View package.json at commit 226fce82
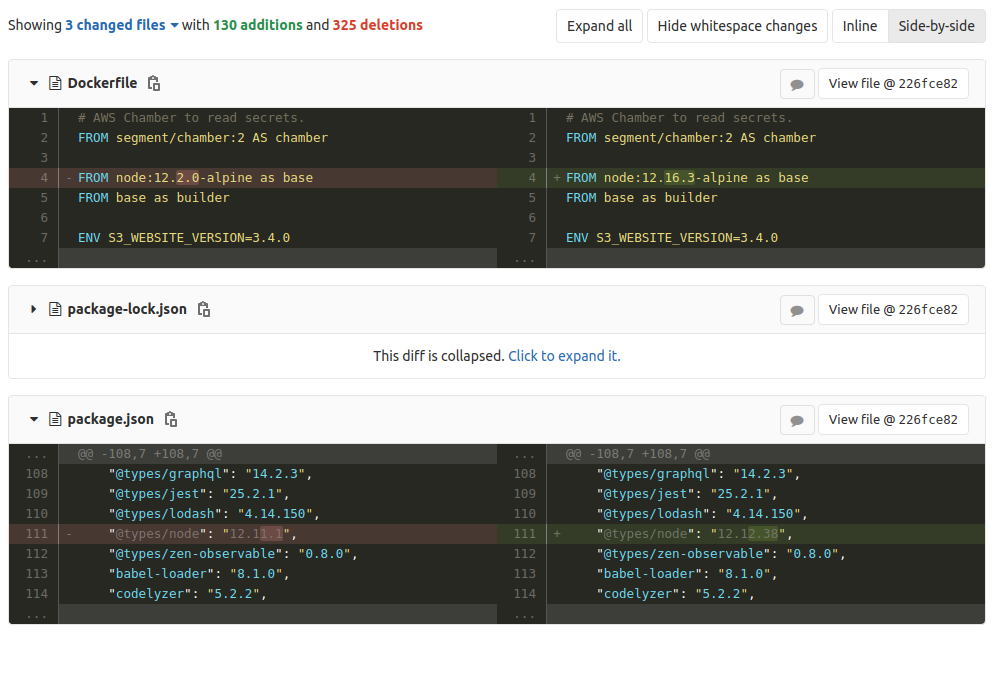The width and height of the screenshot is (995, 680). (x=893, y=419)
